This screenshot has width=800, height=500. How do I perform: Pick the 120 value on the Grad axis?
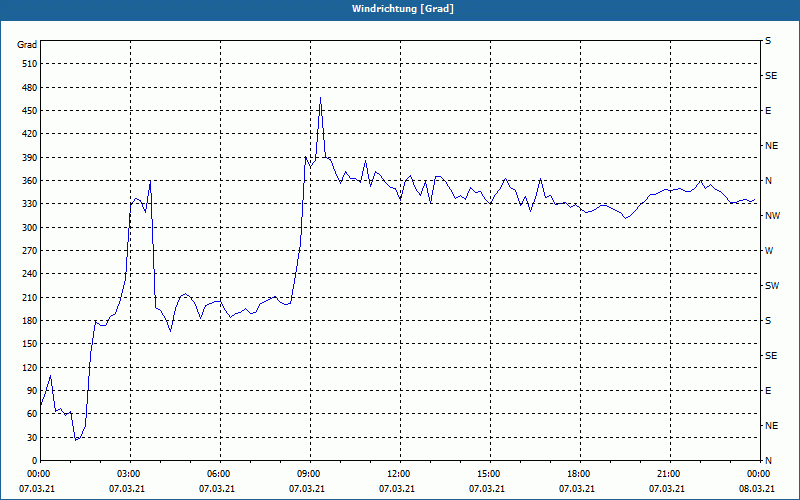(30, 367)
